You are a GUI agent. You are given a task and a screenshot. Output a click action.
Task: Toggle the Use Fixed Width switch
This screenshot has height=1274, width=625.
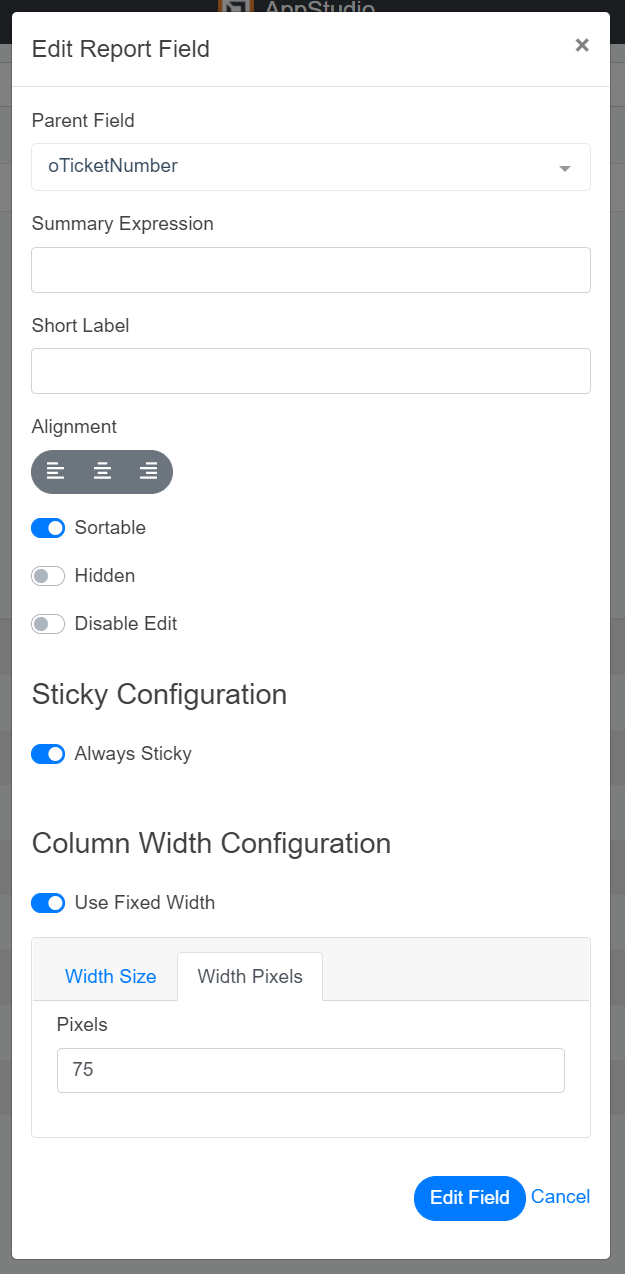(48, 904)
